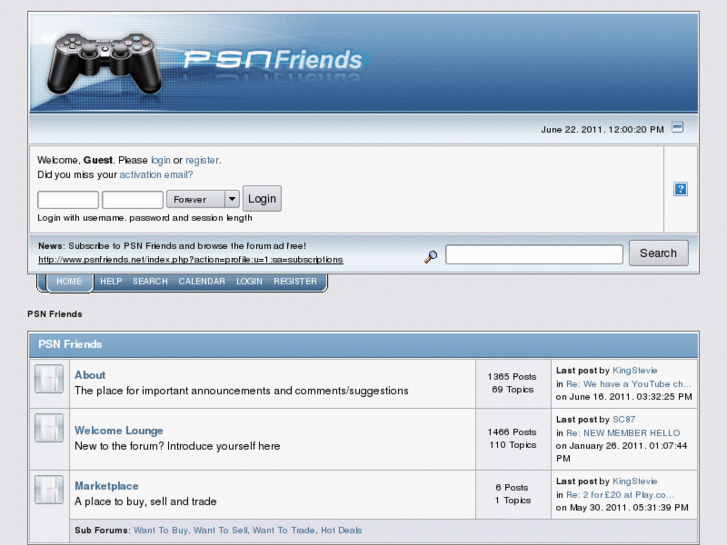Open the LOGIN menu item
Screen dimensions: 727x545
point(249,282)
